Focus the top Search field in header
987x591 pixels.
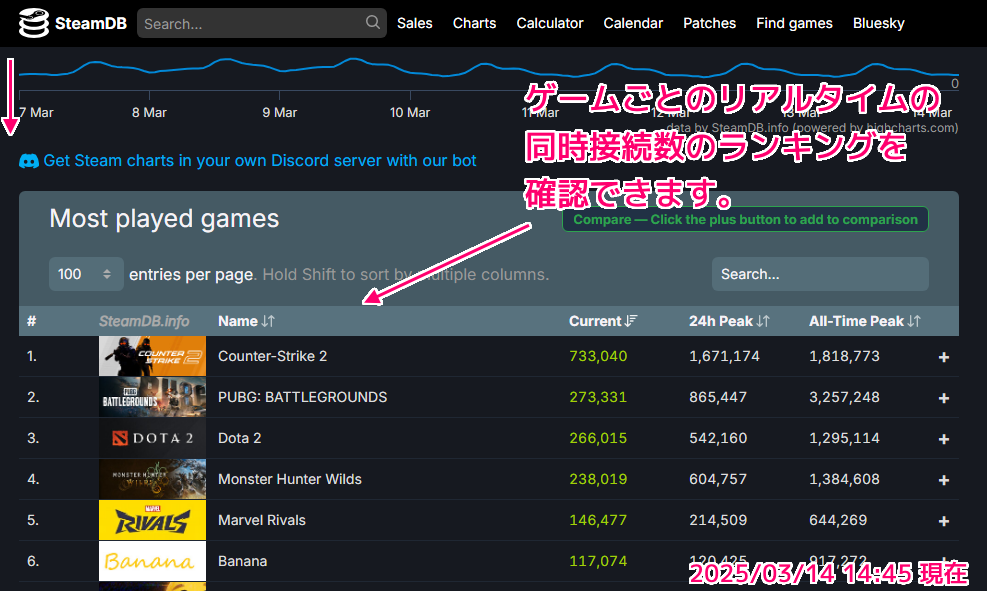click(x=261, y=23)
